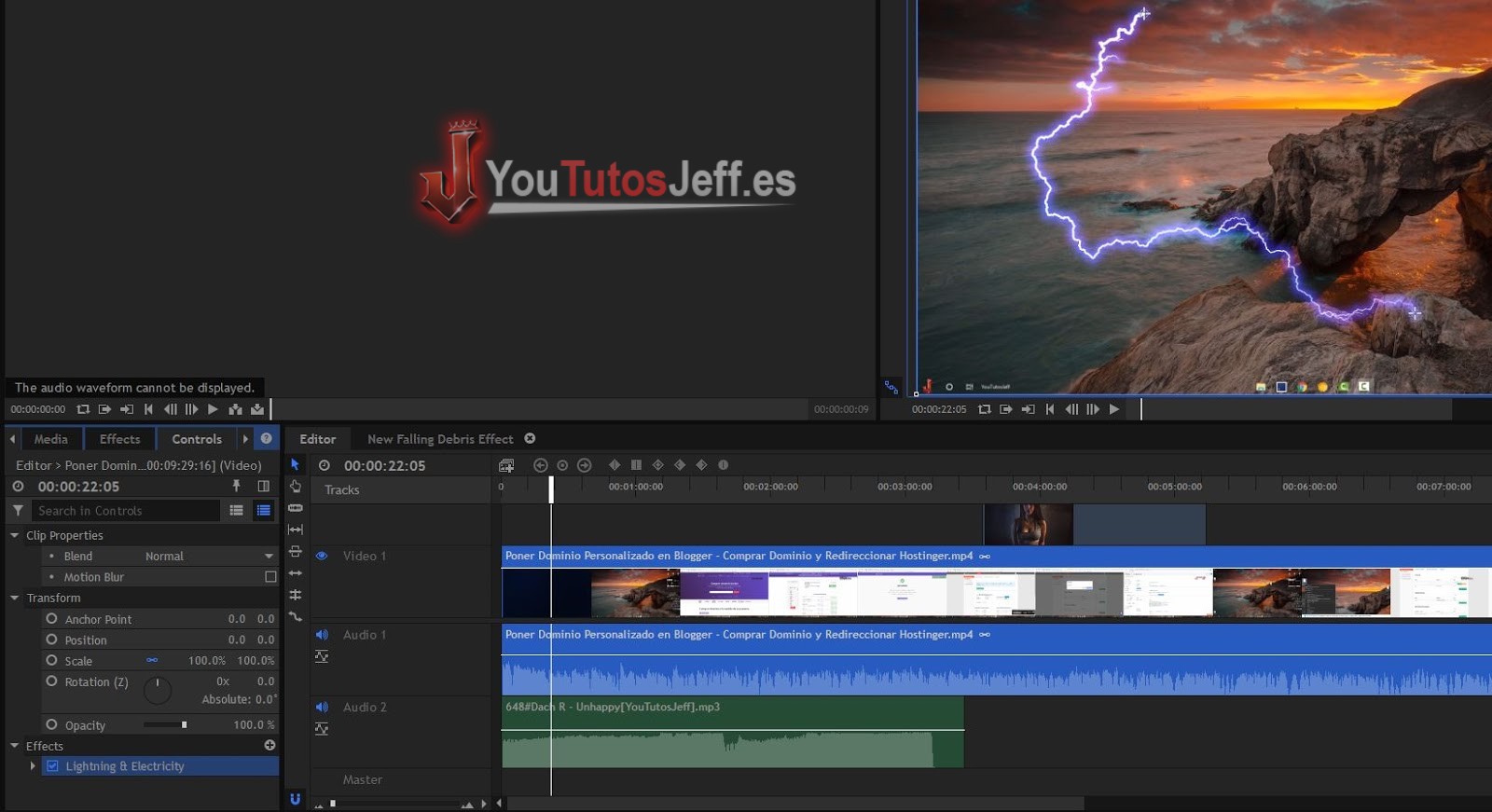Set Out point in the Viewer panel
Screen dimensions: 1492x812
(x=1028, y=409)
